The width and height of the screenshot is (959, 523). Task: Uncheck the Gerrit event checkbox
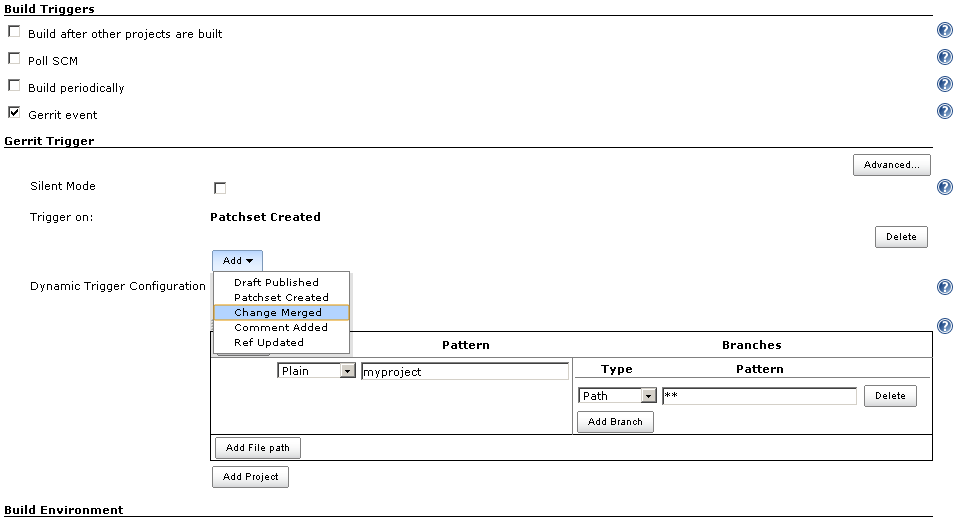click(x=14, y=112)
